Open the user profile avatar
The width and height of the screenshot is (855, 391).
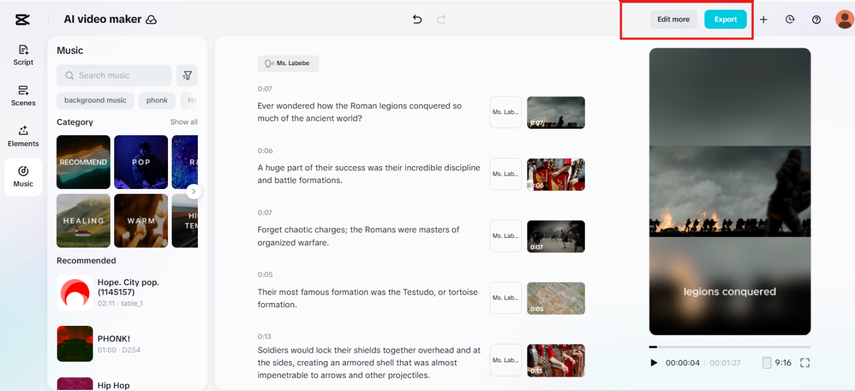point(845,20)
